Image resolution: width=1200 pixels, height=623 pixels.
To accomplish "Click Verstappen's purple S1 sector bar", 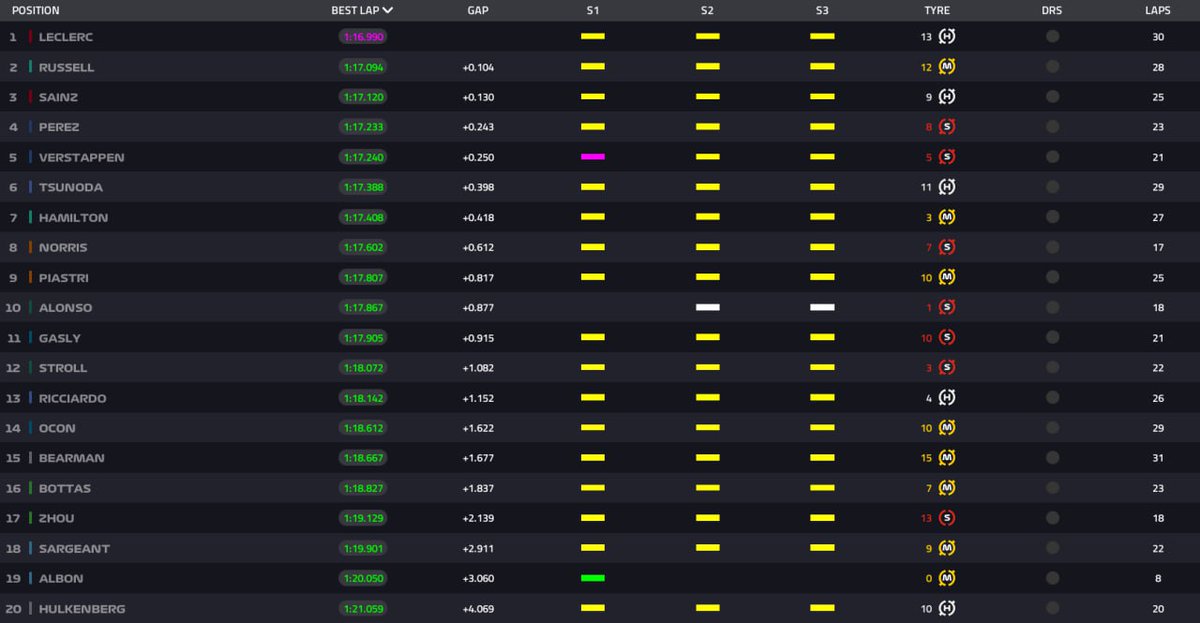I will pyautogui.click(x=593, y=157).
